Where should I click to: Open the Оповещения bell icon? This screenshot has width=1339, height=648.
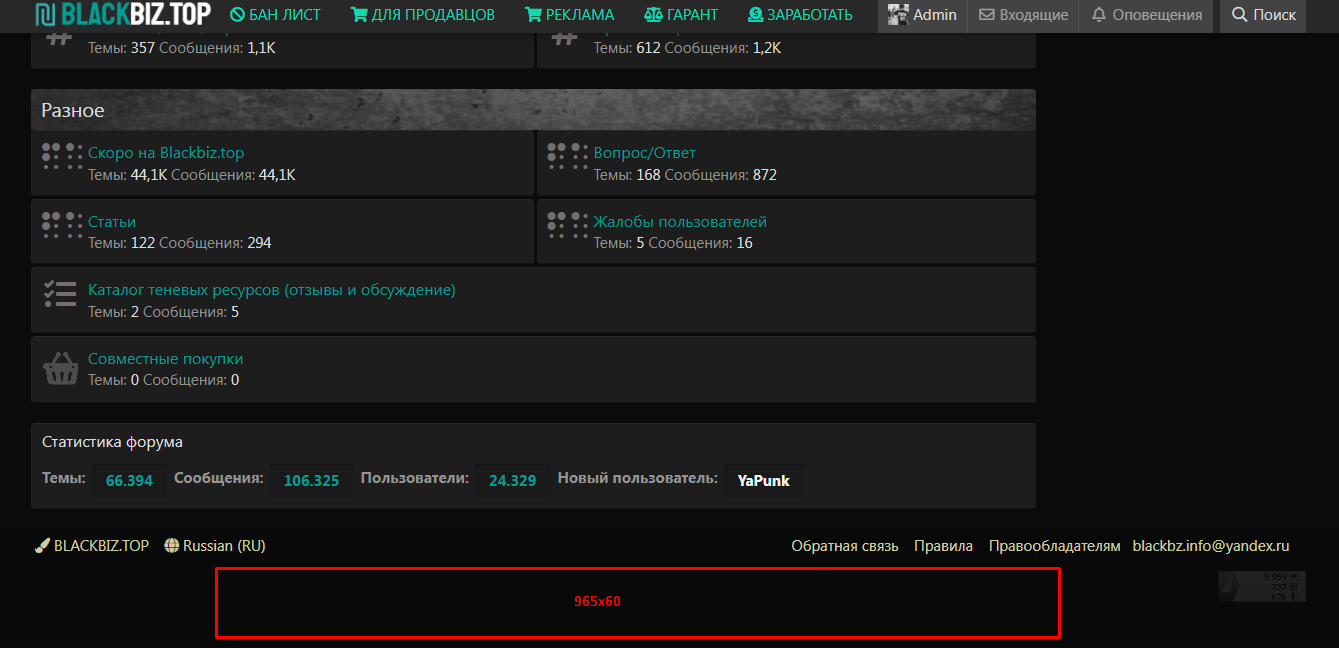click(x=1099, y=15)
